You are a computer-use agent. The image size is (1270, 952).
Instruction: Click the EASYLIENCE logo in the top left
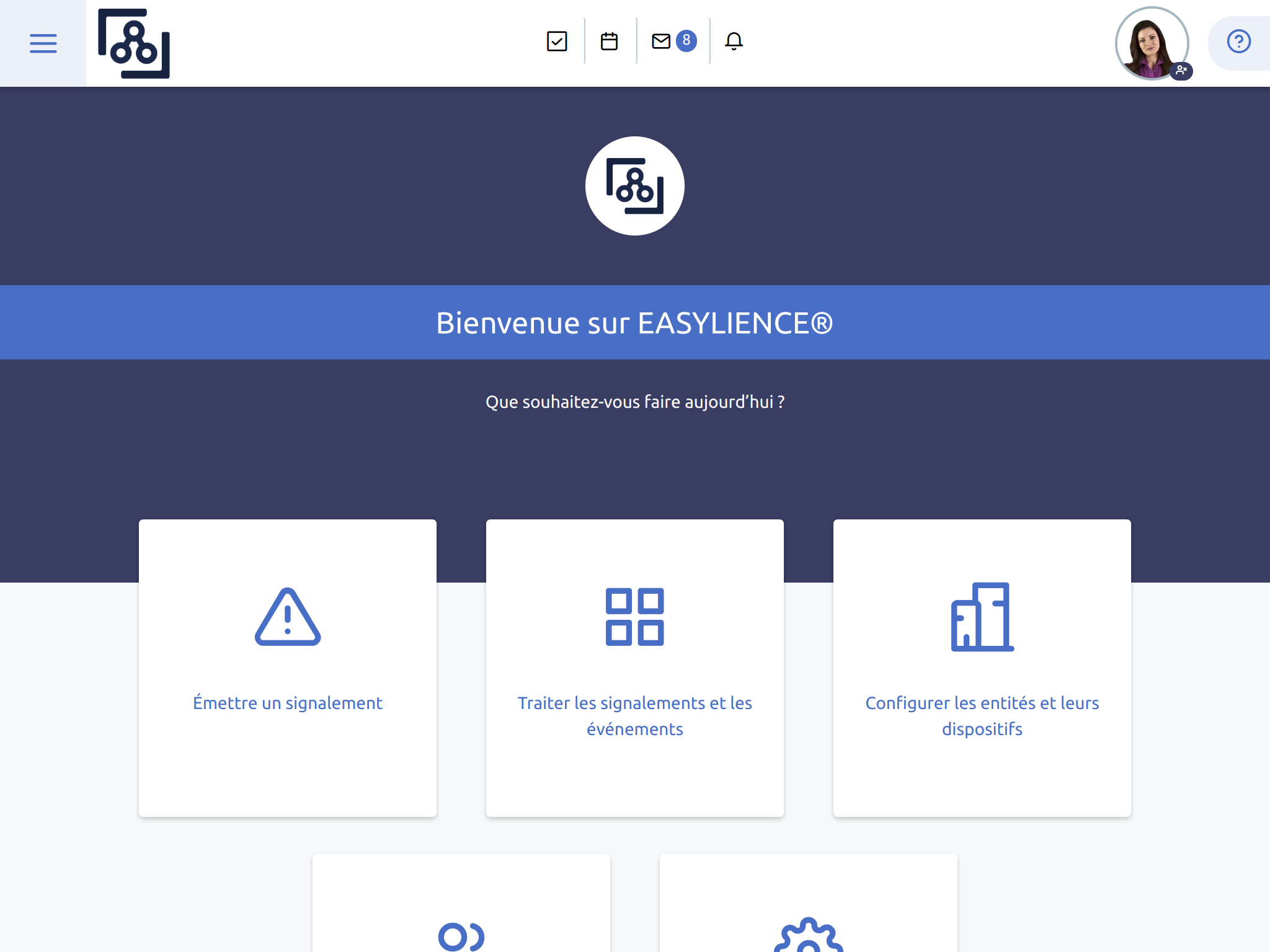tap(132, 45)
